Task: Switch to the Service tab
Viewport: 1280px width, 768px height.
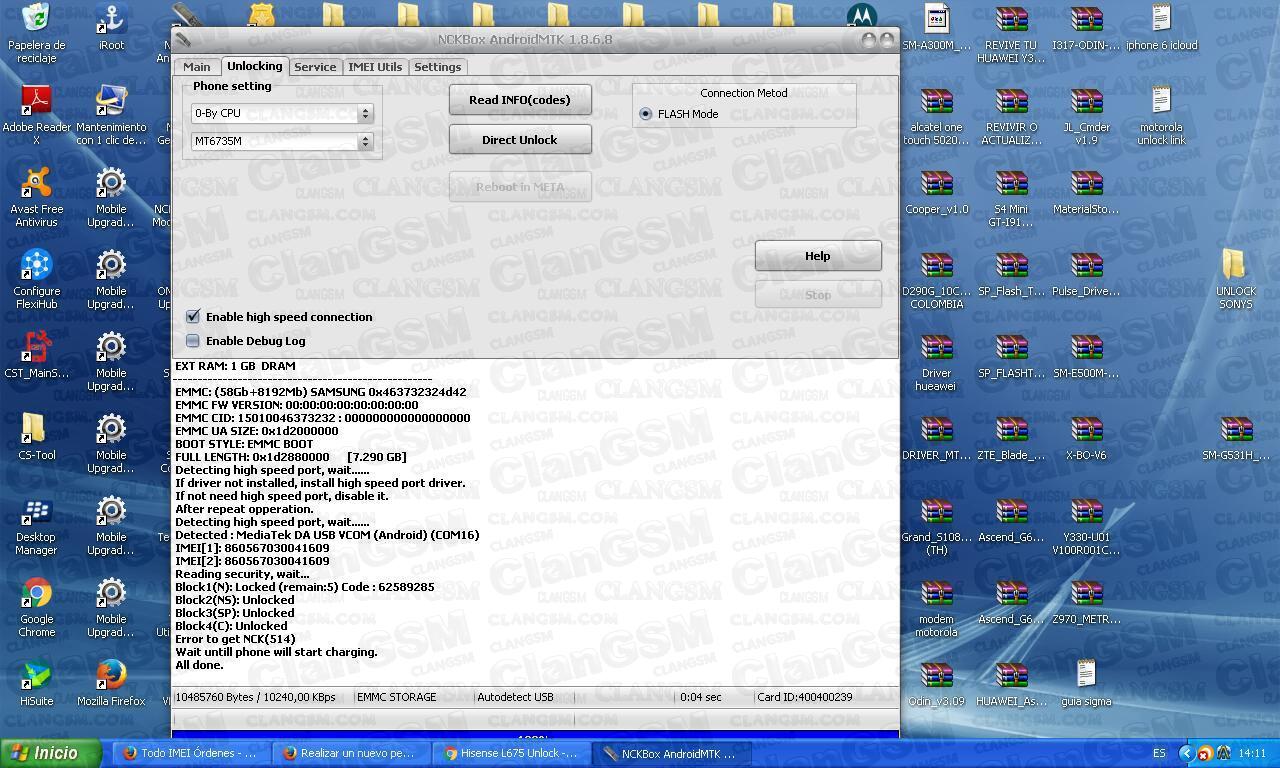Action: point(315,67)
